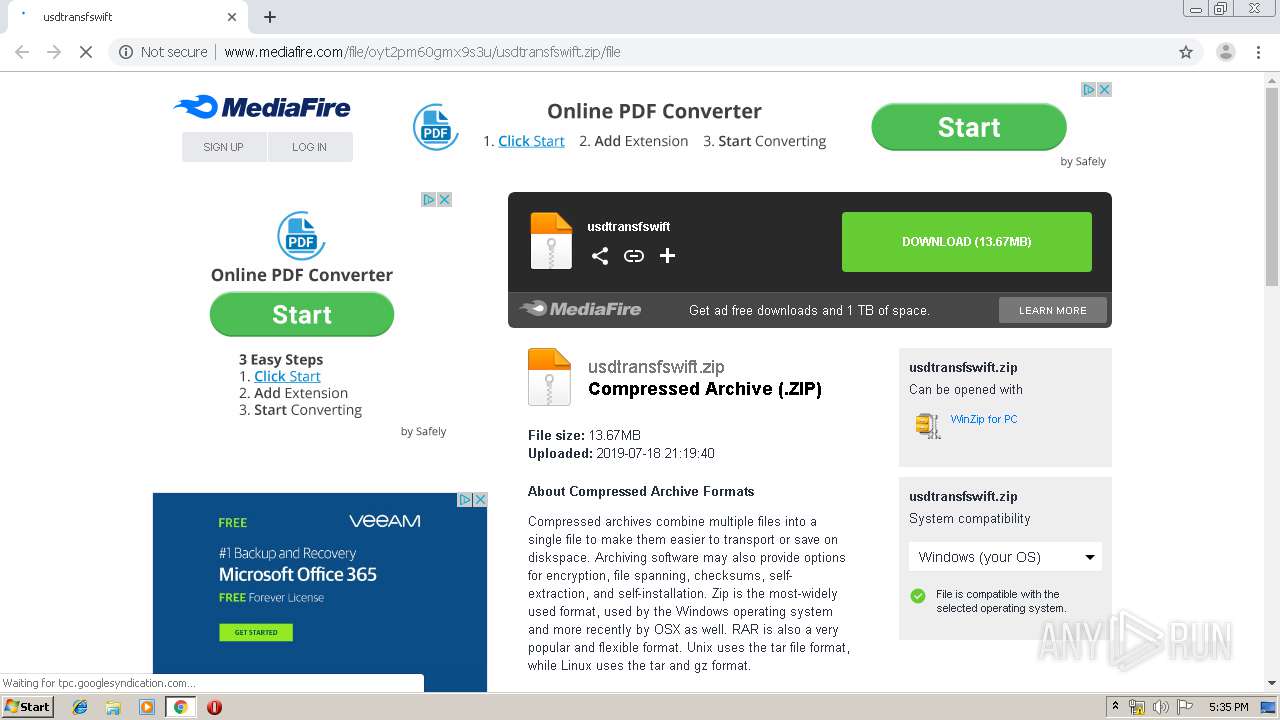Open WinZip for PC link
This screenshot has width=1280, height=720.
pos(984,419)
